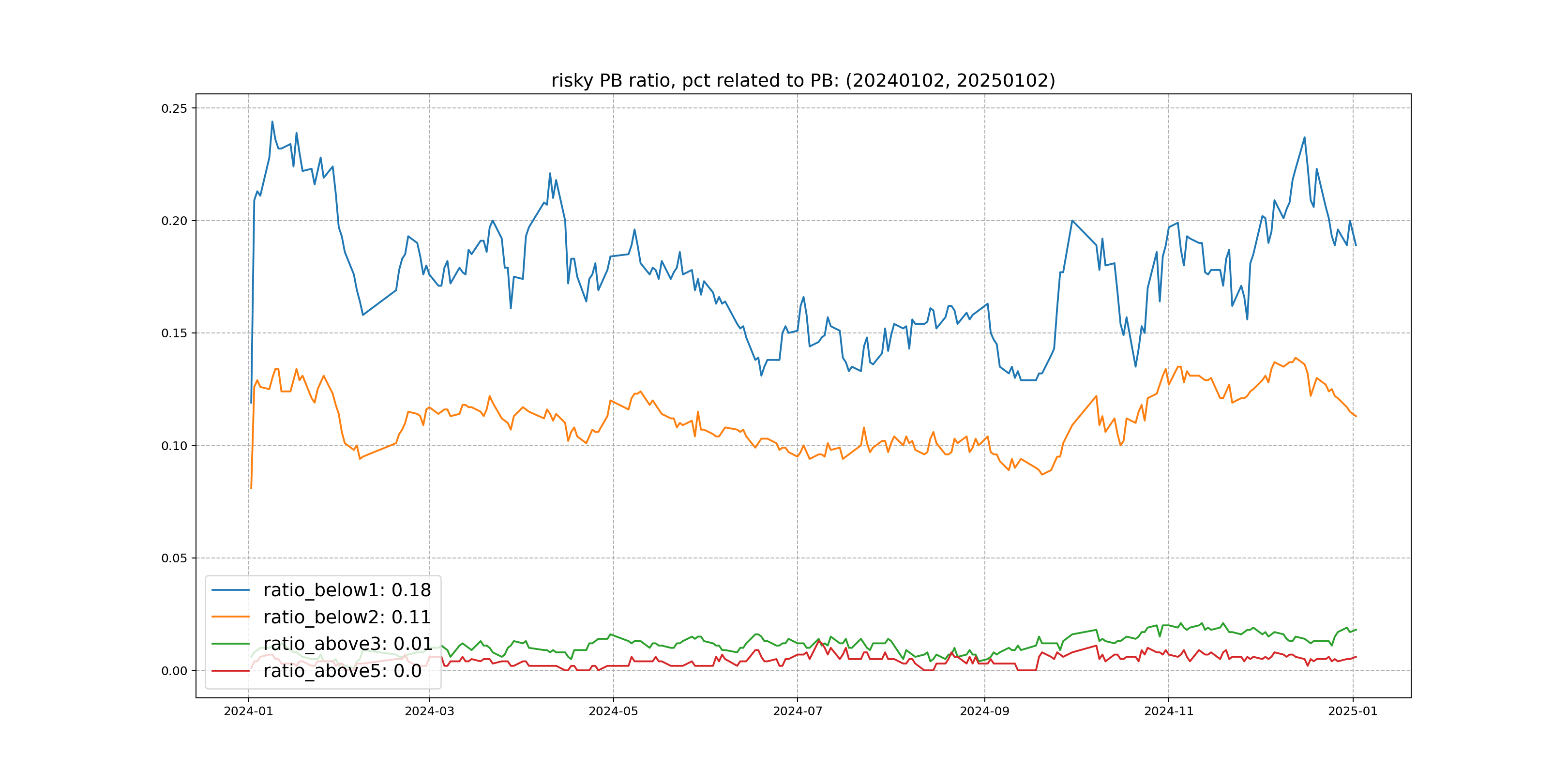Click the 0.05 y-axis tick label

click(x=174, y=558)
